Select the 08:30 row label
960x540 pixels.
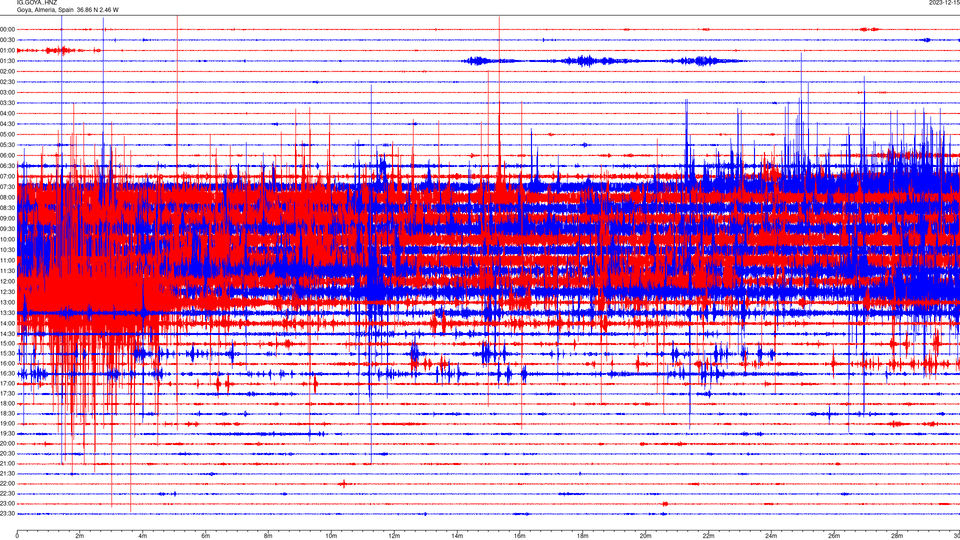pyautogui.click(x=8, y=208)
